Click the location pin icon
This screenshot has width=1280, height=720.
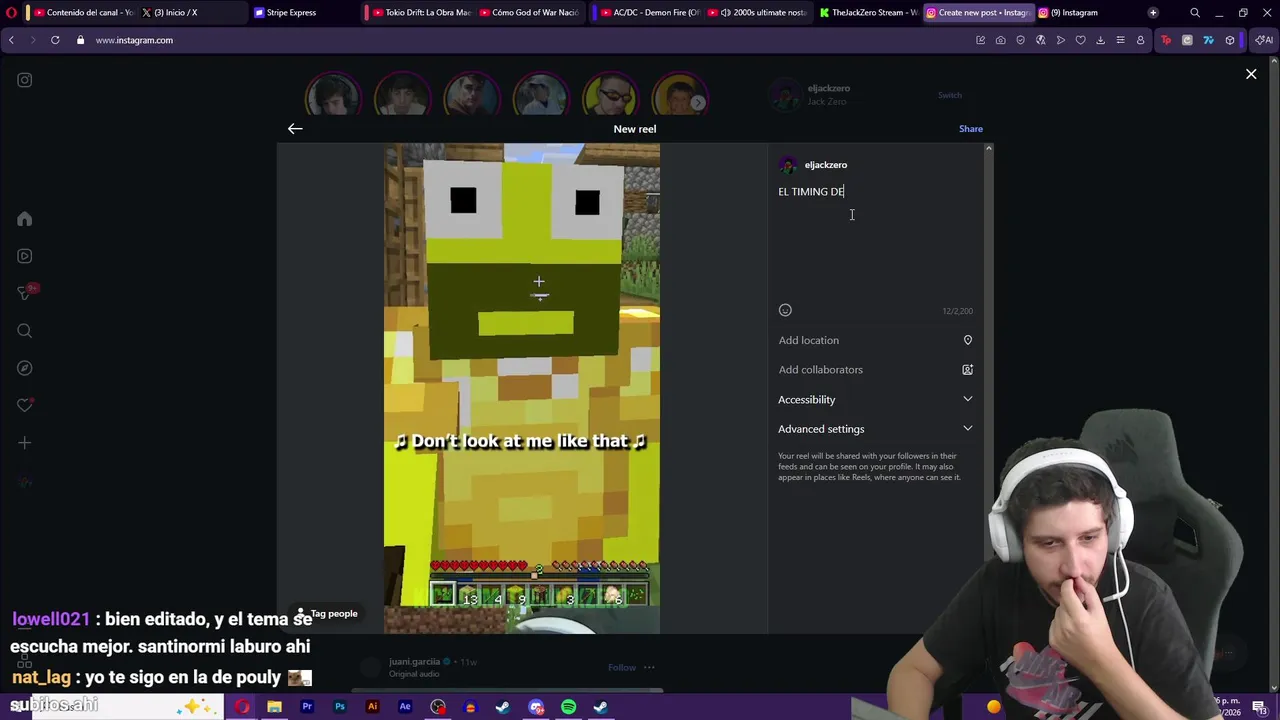click(967, 340)
